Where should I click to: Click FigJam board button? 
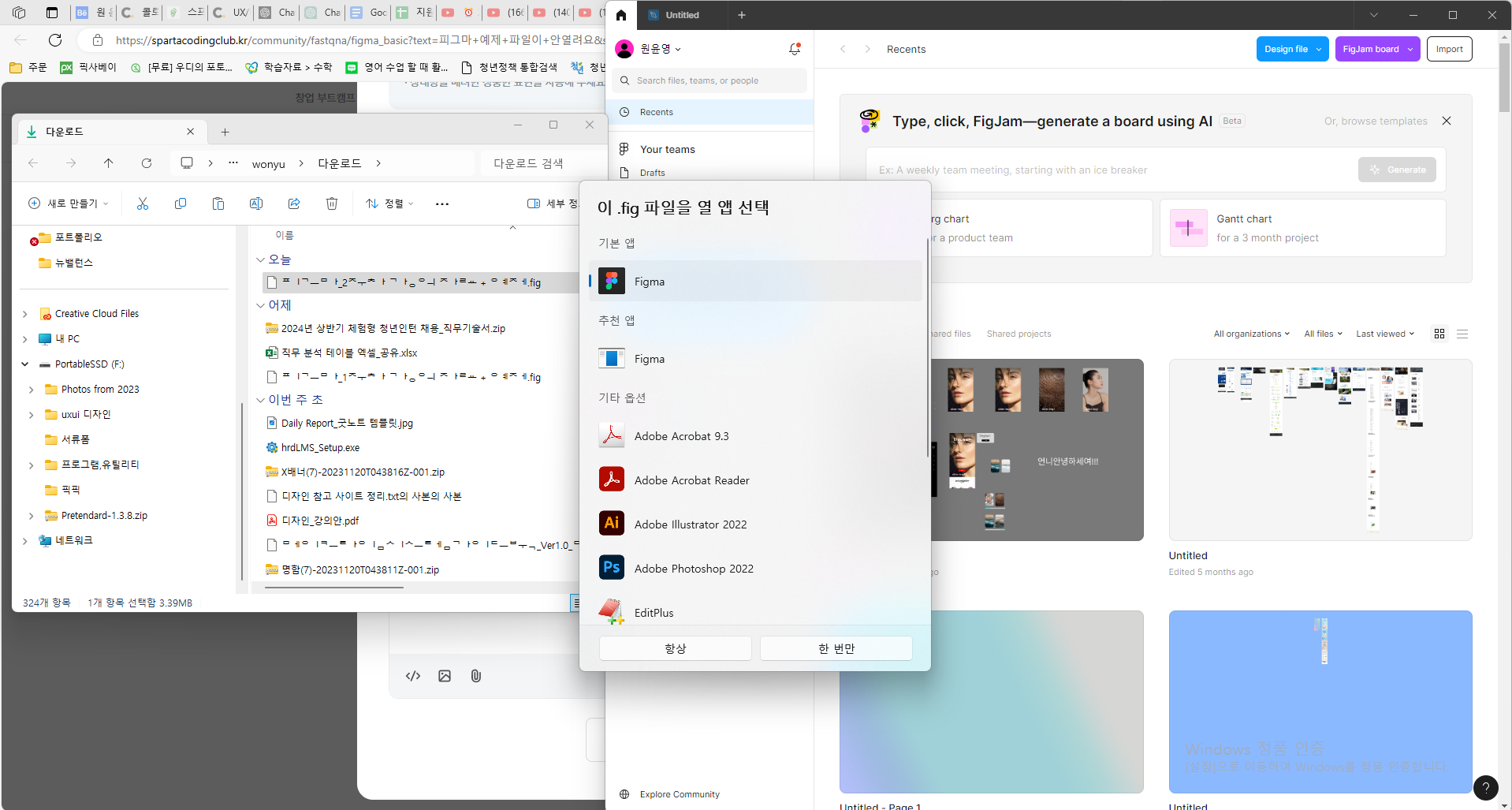(x=1370, y=49)
